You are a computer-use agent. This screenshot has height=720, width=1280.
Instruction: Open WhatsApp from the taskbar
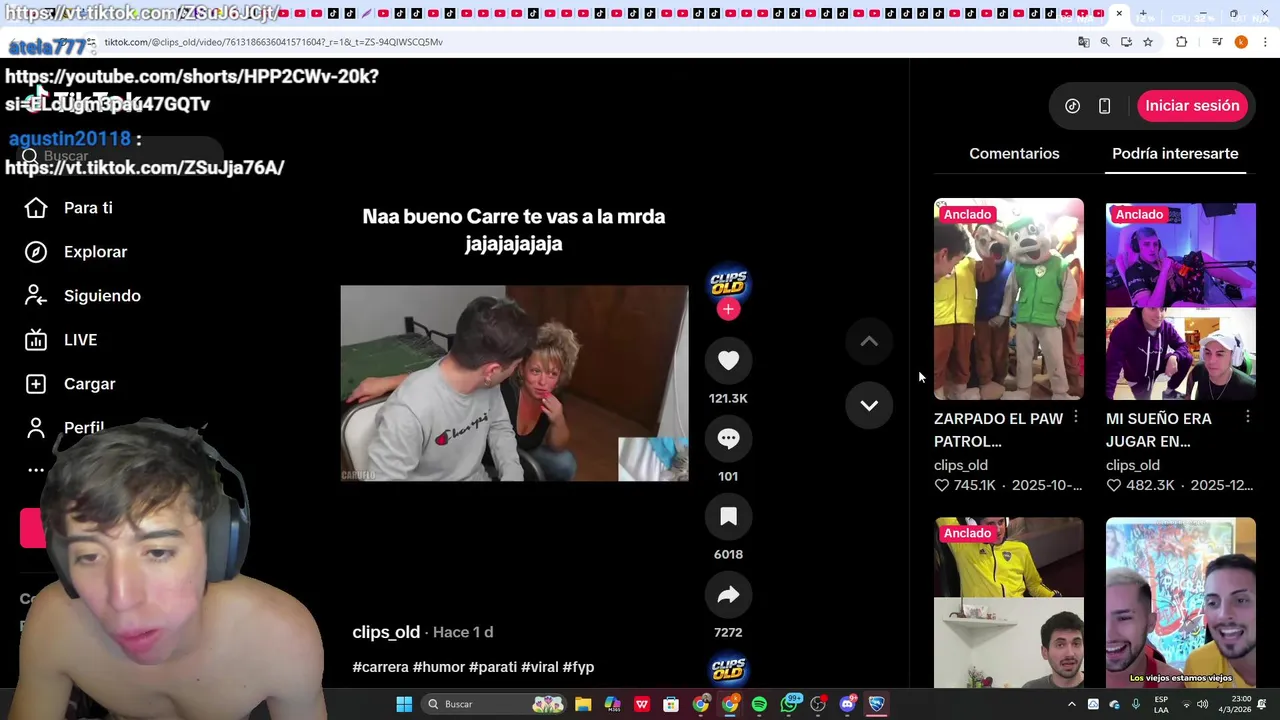pyautogui.click(x=789, y=704)
